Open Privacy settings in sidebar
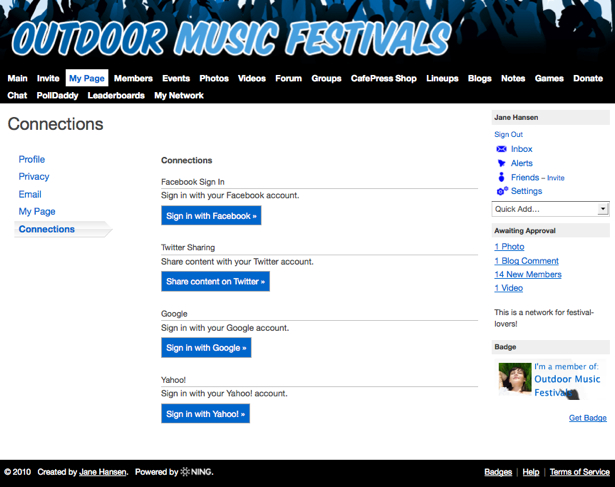Image resolution: width=615 pixels, height=487 pixels. pos(34,176)
